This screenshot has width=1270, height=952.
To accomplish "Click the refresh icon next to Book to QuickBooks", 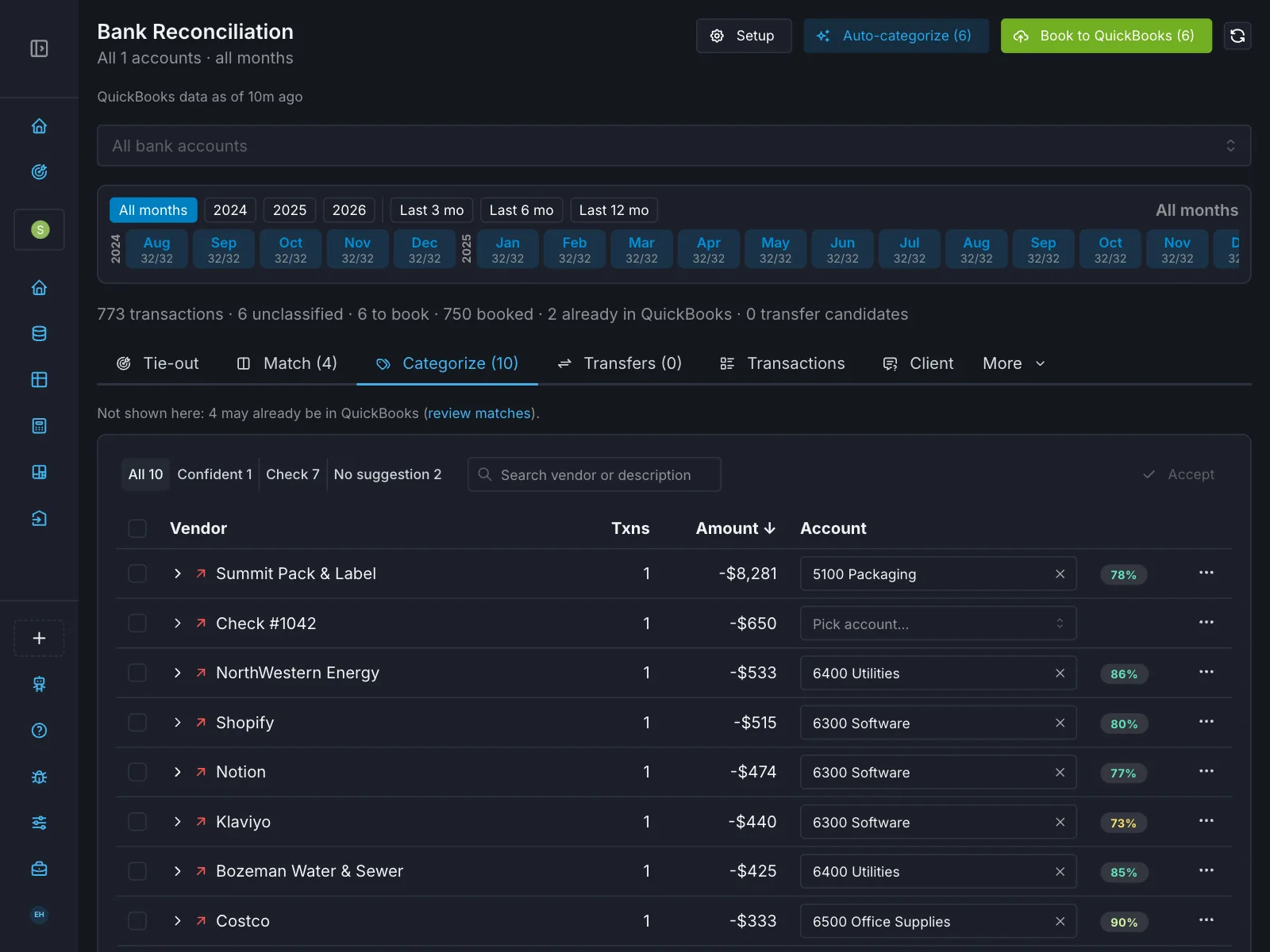I will click(1237, 36).
